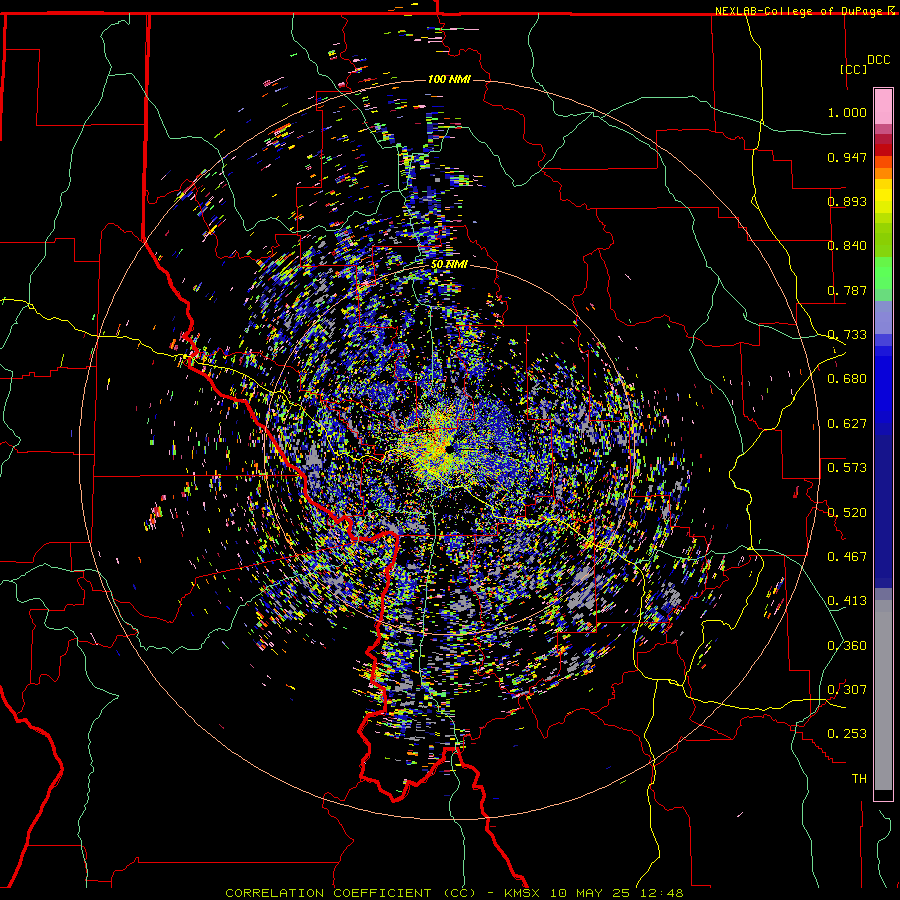
Task: Pick the gray segment of the color scale
Action: 883,695
